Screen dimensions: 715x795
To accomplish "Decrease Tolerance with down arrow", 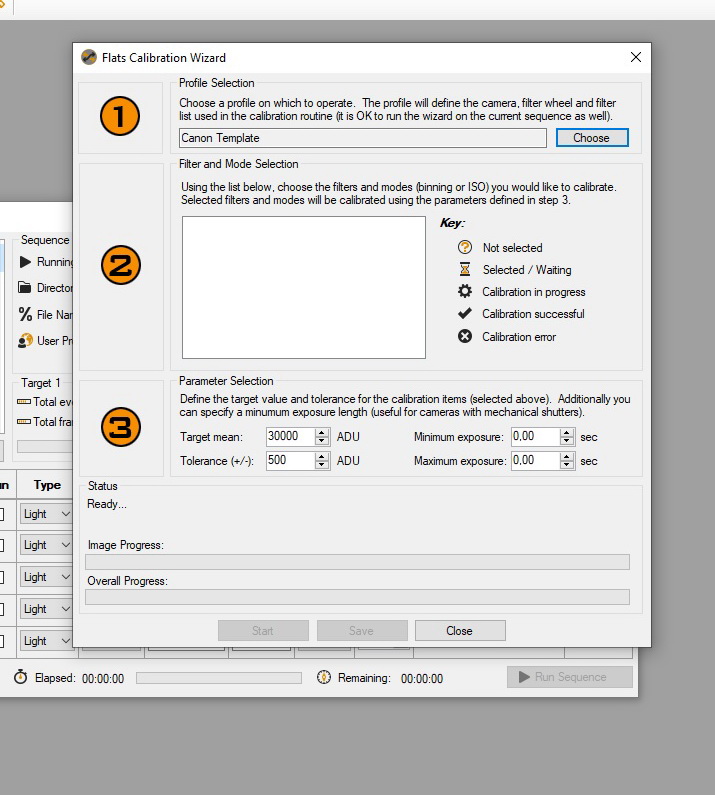I will coord(321,465).
